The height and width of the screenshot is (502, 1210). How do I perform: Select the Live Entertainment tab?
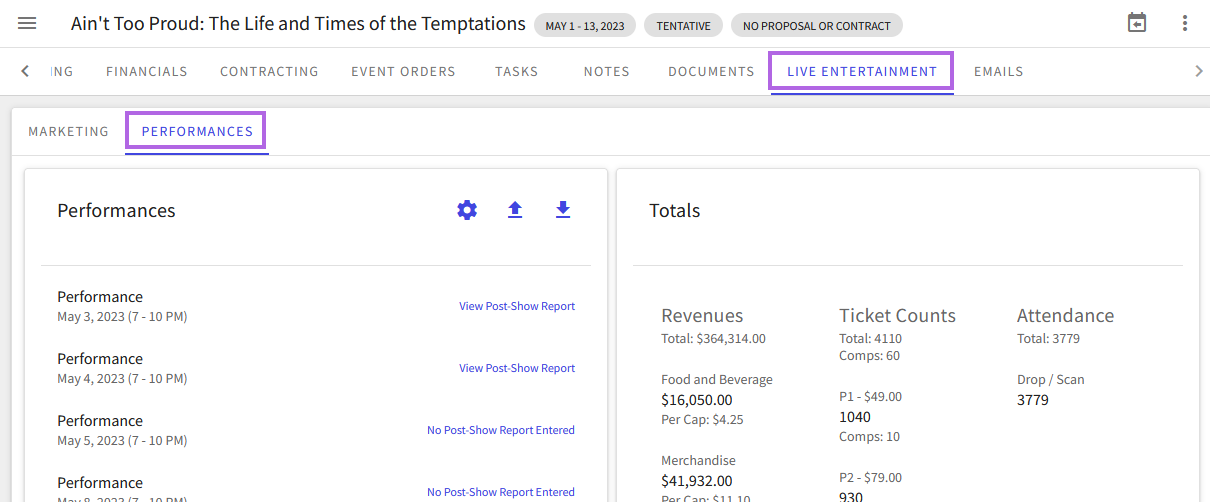[x=862, y=72]
